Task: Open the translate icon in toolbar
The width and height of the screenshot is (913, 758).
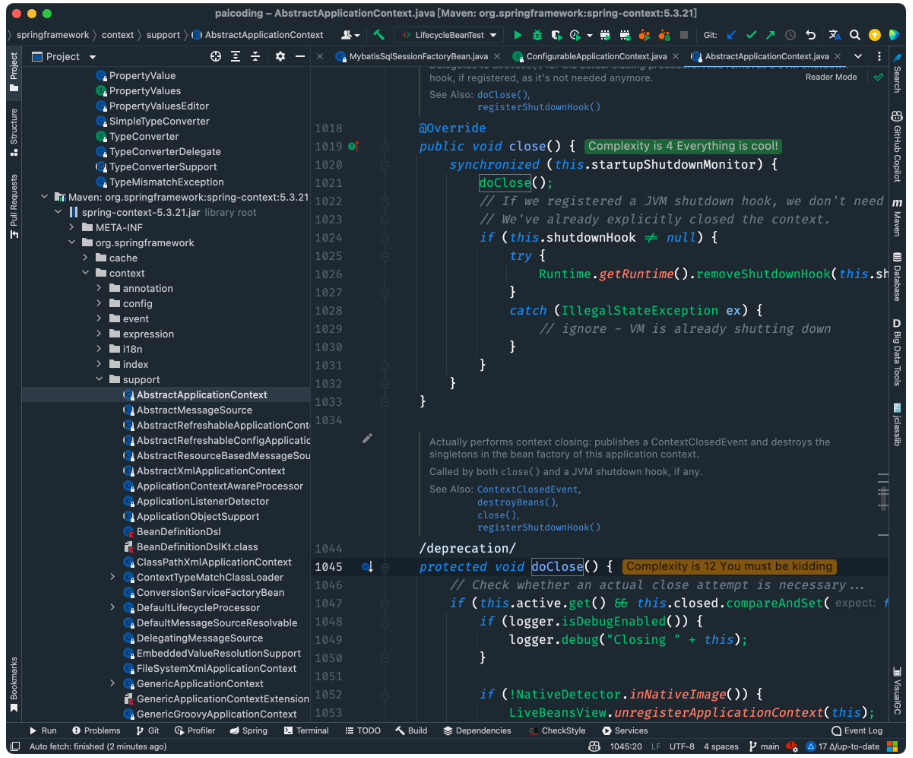Action: [834, 35]
